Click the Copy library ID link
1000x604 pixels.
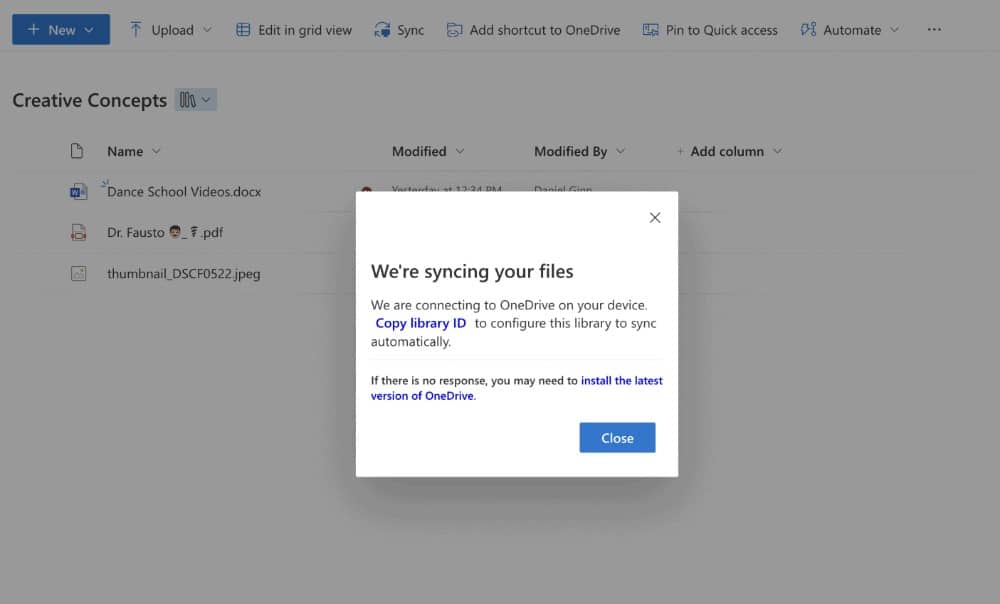click(420, 323)
